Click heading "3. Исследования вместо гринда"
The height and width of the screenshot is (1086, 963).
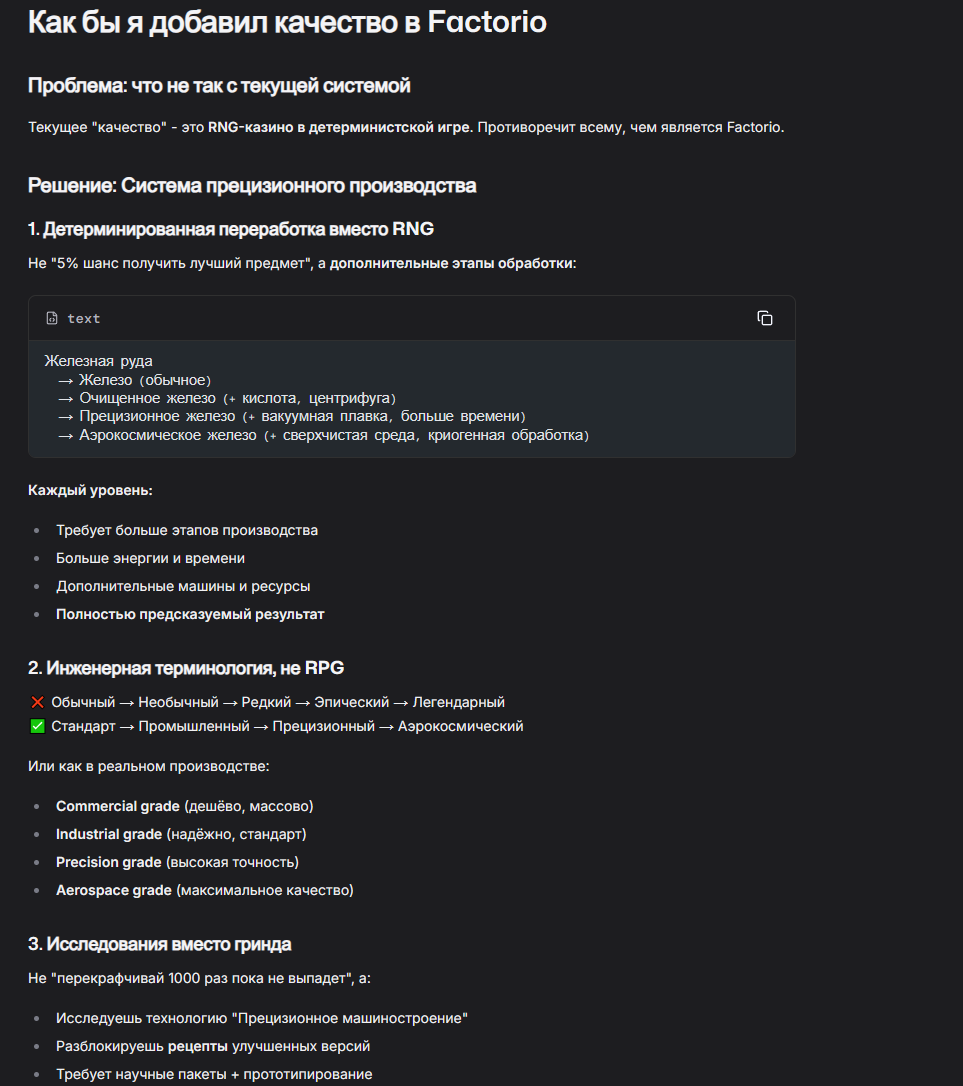(160, 944)
